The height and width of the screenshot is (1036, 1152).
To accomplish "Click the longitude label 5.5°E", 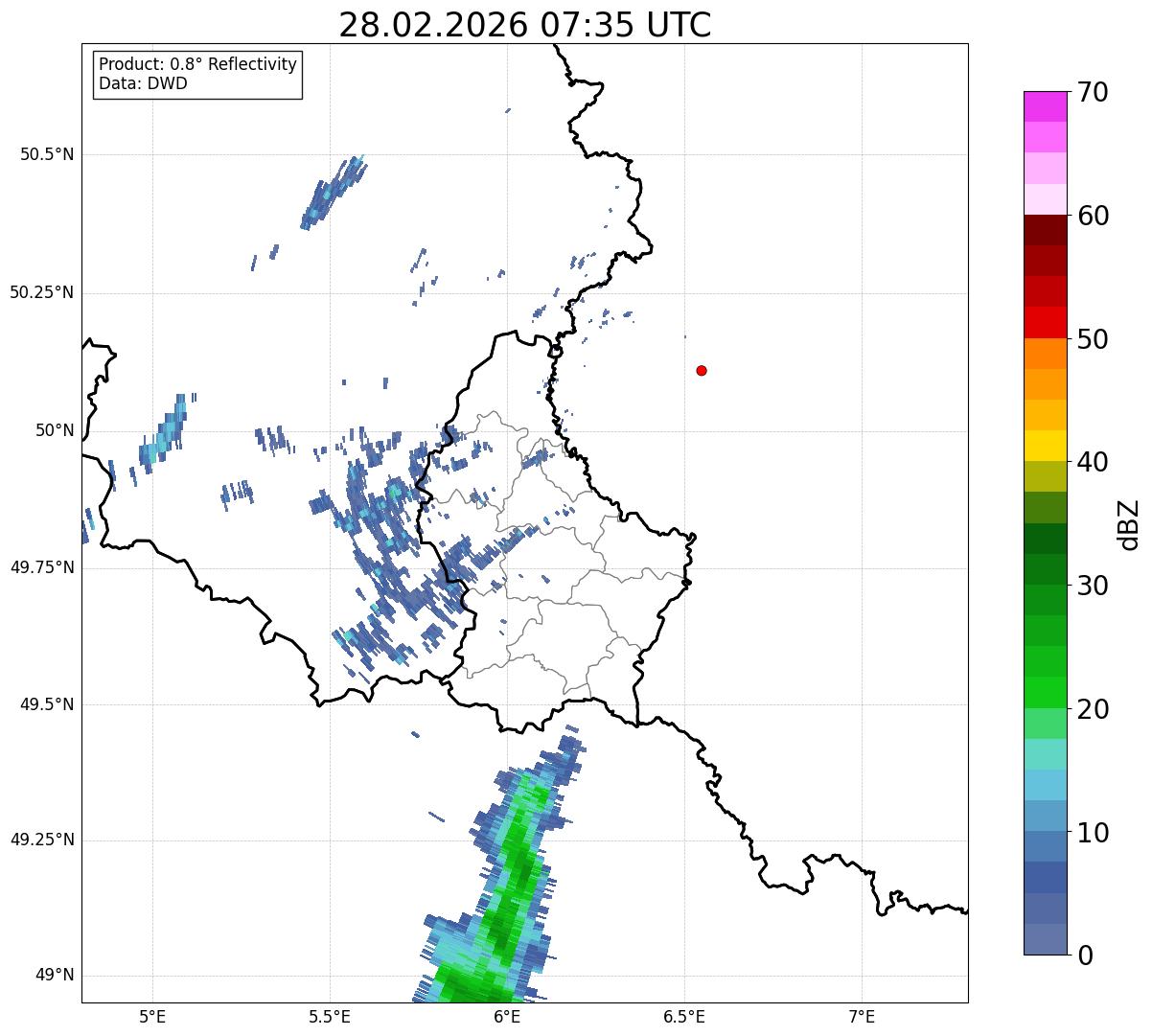I will 330,1016.
